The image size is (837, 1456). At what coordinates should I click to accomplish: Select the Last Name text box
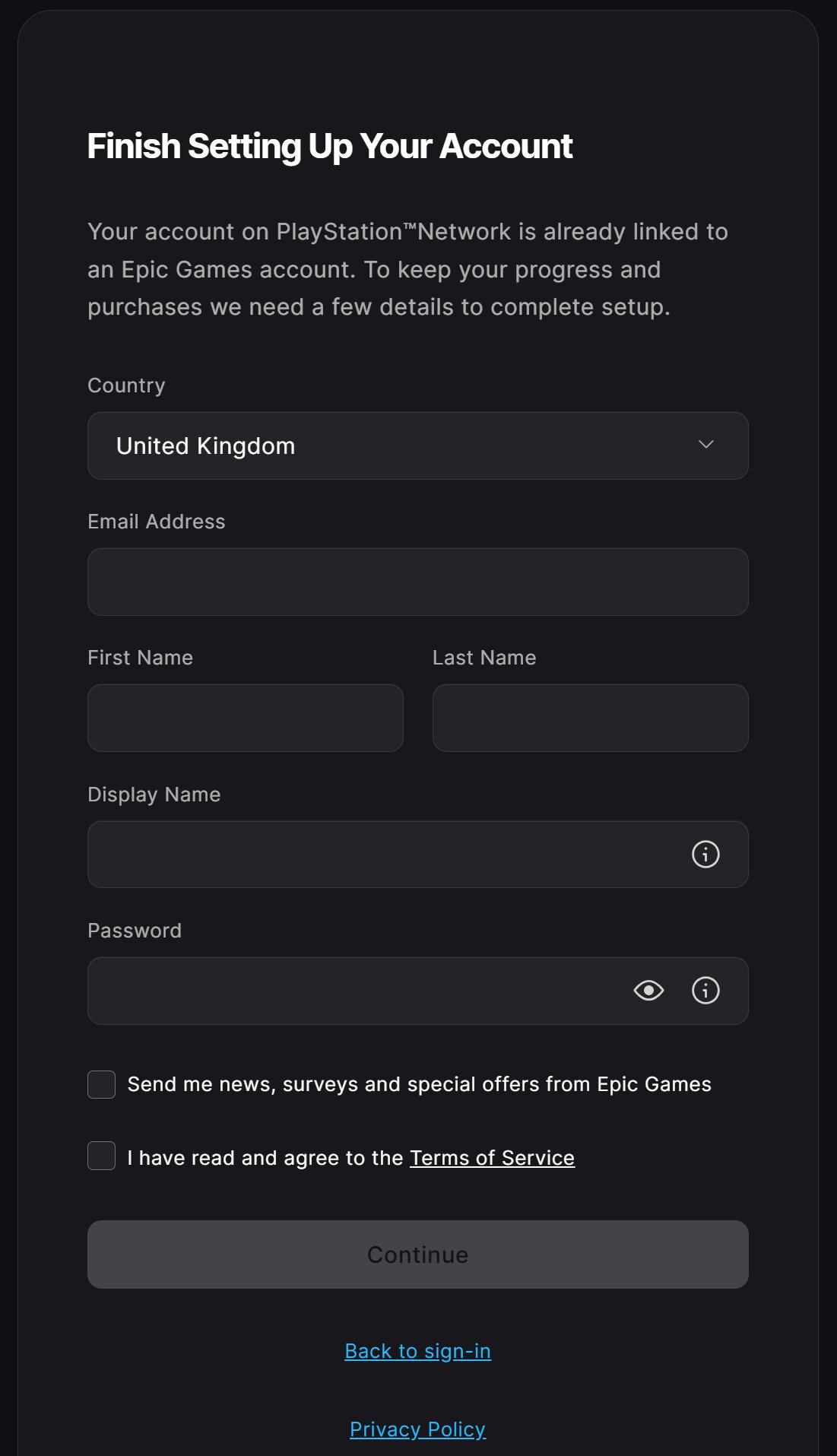tap(590, 718)
